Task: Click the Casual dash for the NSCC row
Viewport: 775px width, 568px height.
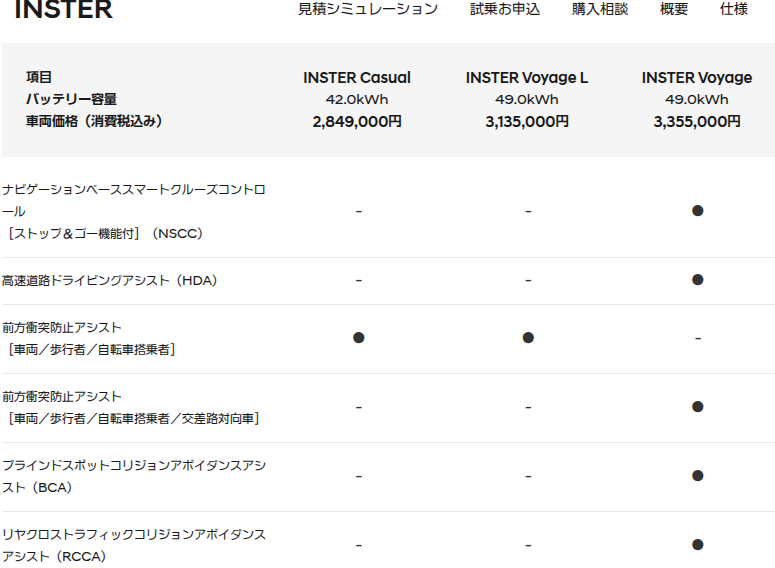Action: (x=359, y=212)
